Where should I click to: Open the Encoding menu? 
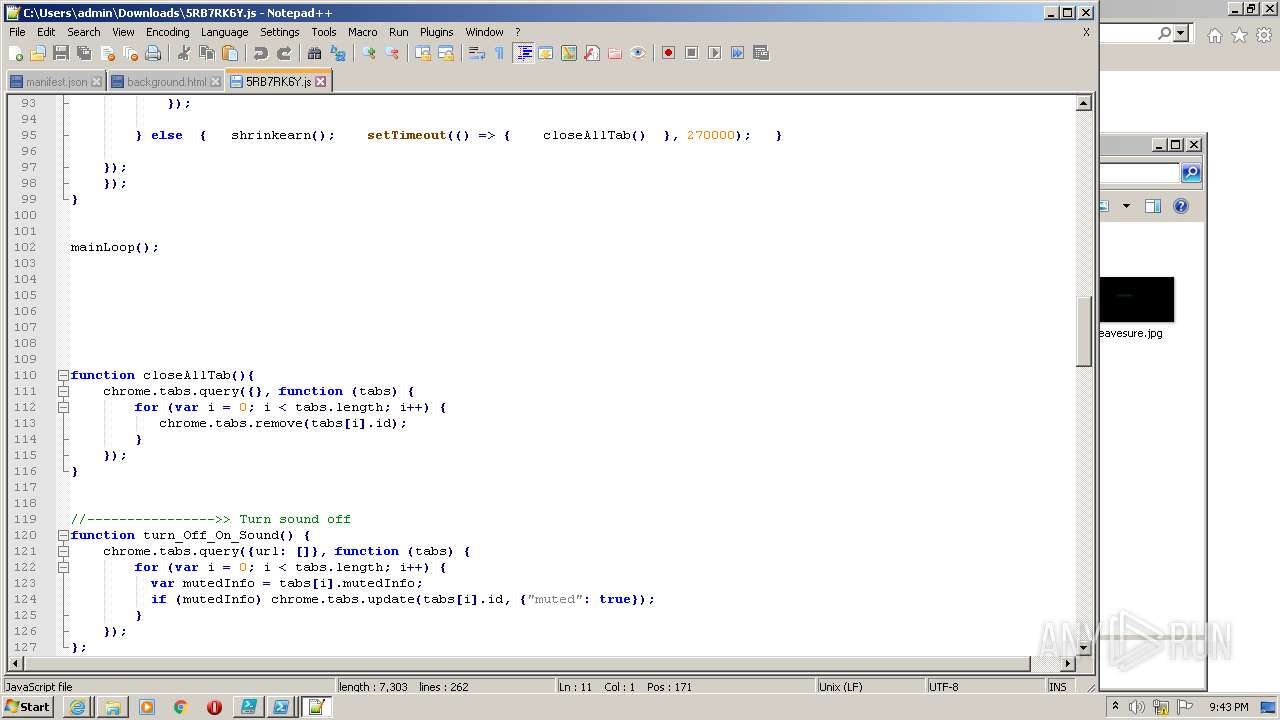pos(167,32)
